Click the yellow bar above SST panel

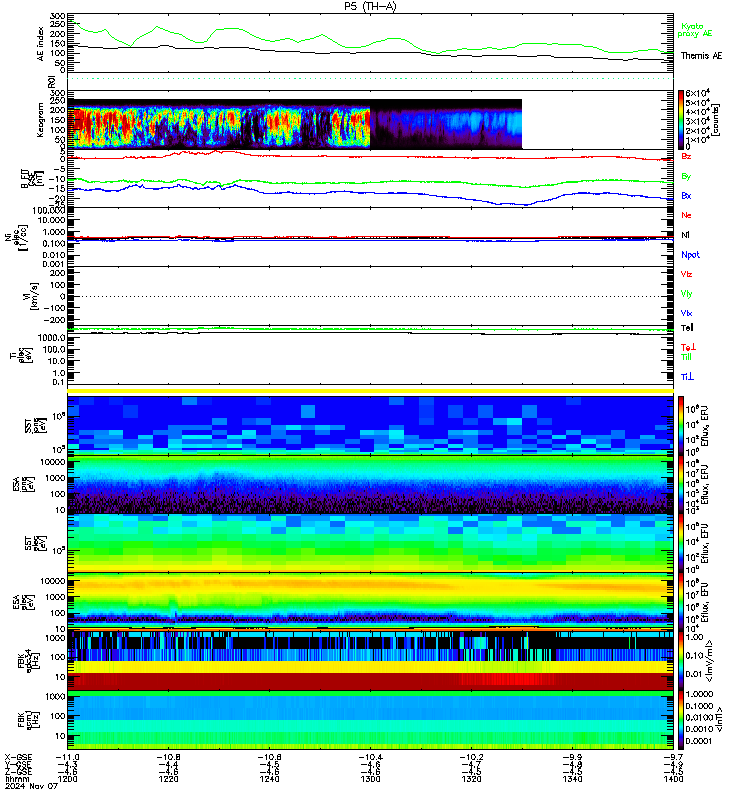click(x=370, y=391)
